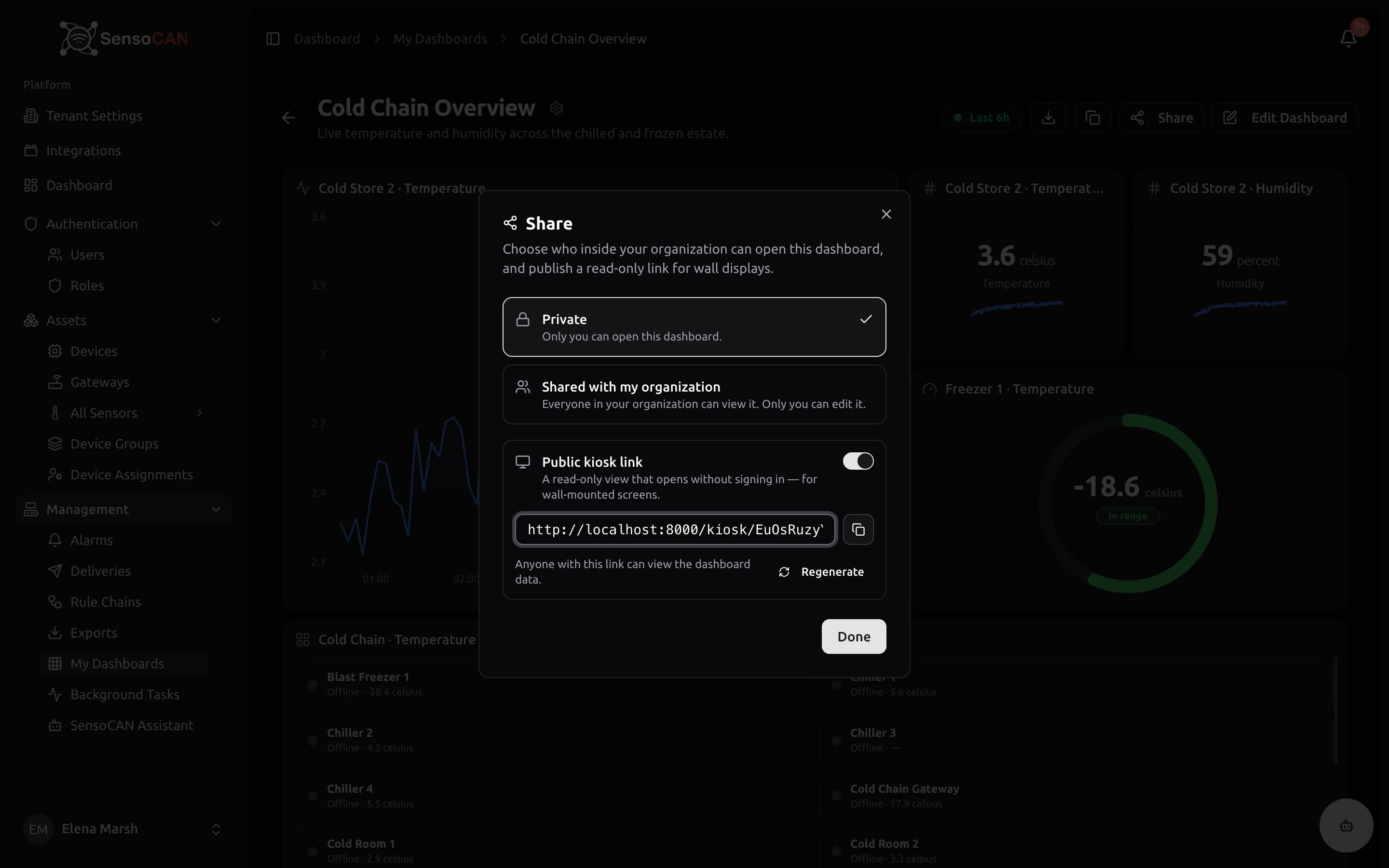Open the floating assistant bot button
Viewport: 1389px width, 868px height.
pos(1346,826)
